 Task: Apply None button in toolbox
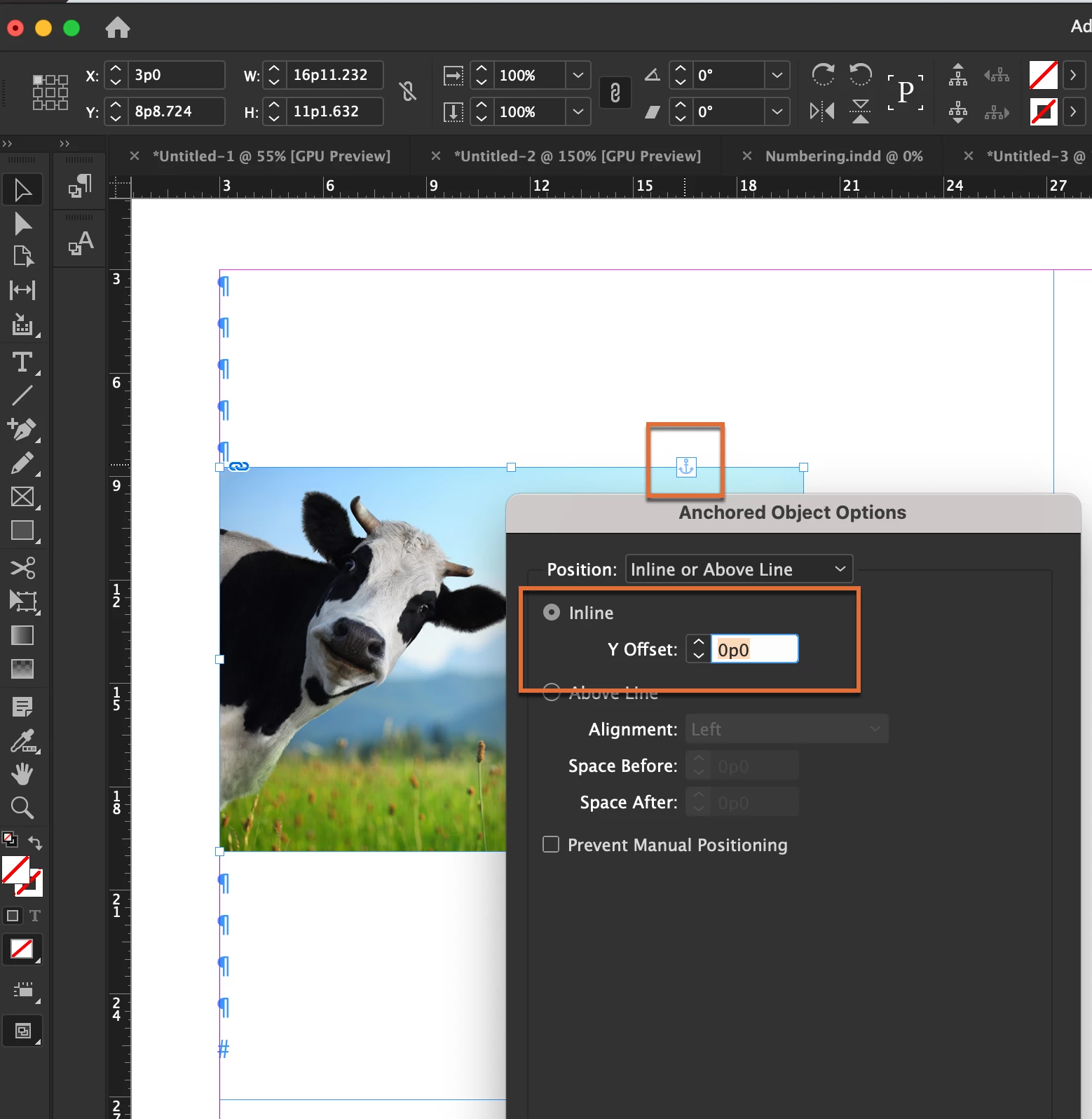(x=22, y=949)
